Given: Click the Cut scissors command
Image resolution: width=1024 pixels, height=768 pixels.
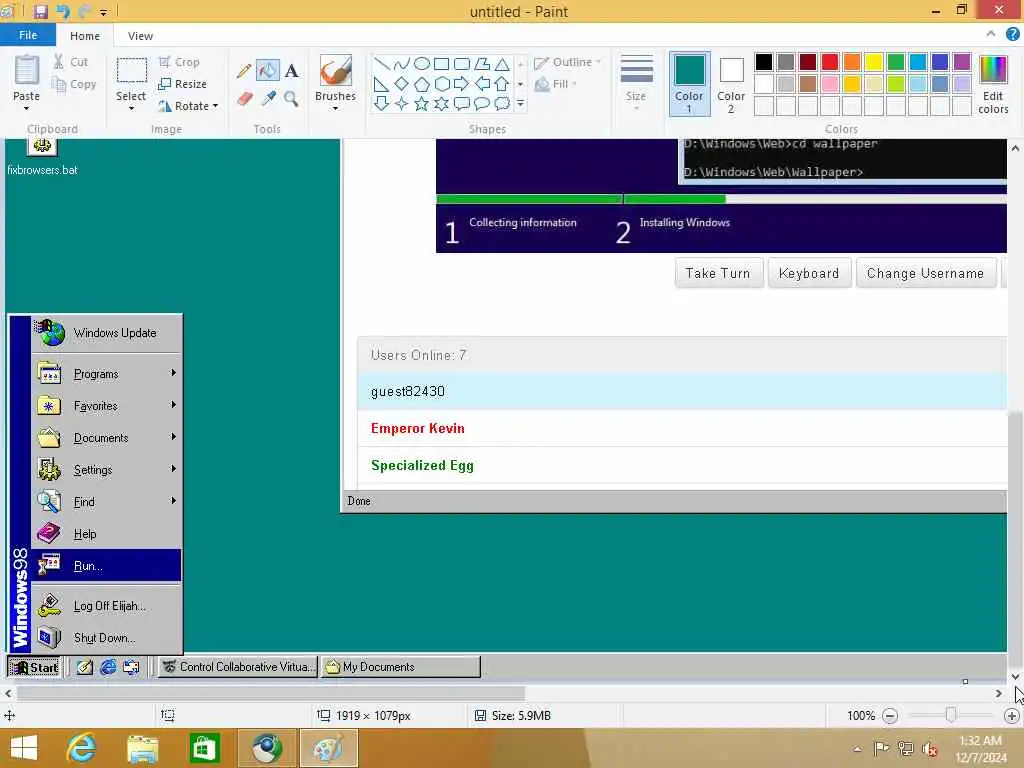Looking at the screenshot, I should click(x=71, y=62).
